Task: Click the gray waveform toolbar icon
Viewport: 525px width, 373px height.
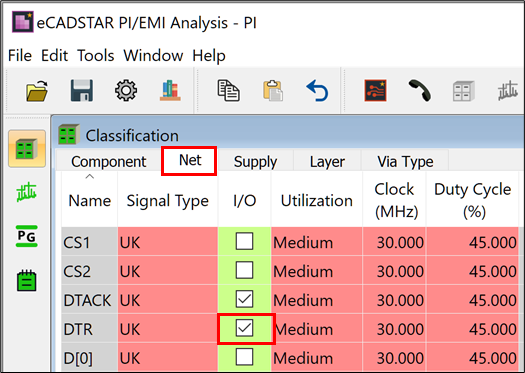Action: (x=508, y=91)
